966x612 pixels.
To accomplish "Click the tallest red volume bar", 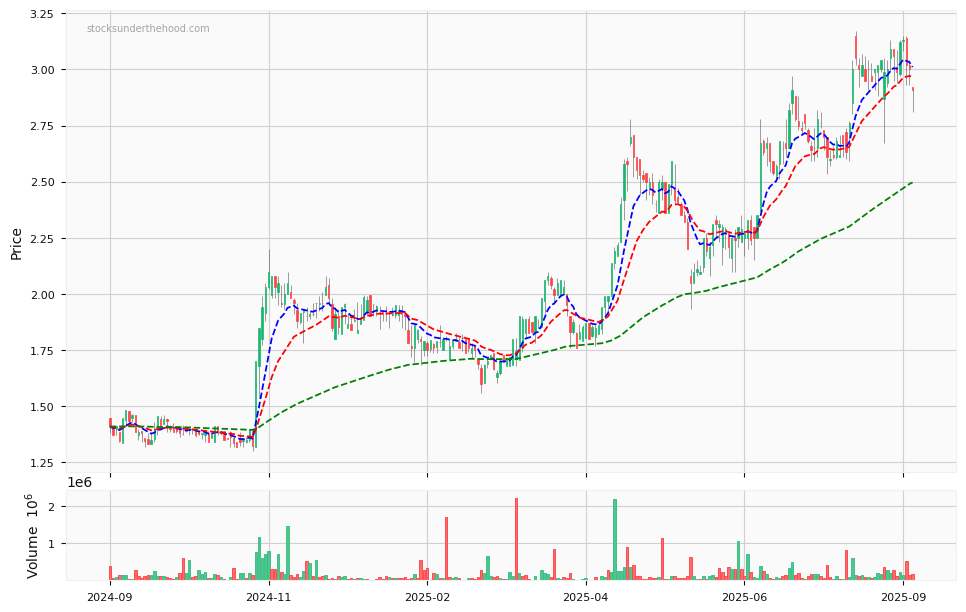I will (516, 539).
